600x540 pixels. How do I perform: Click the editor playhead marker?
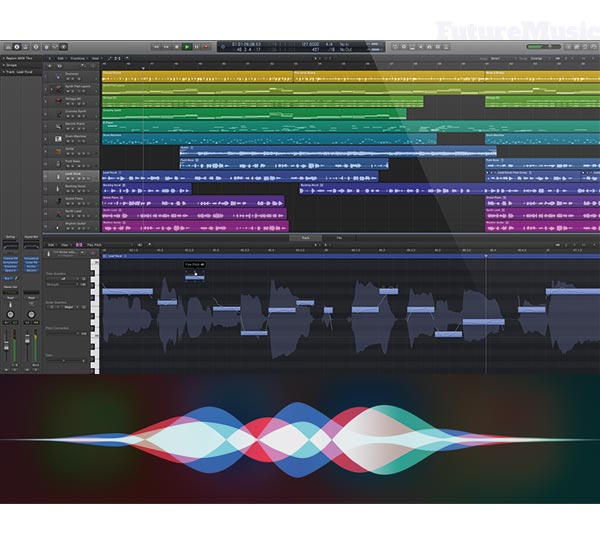(x=486, y=256)
